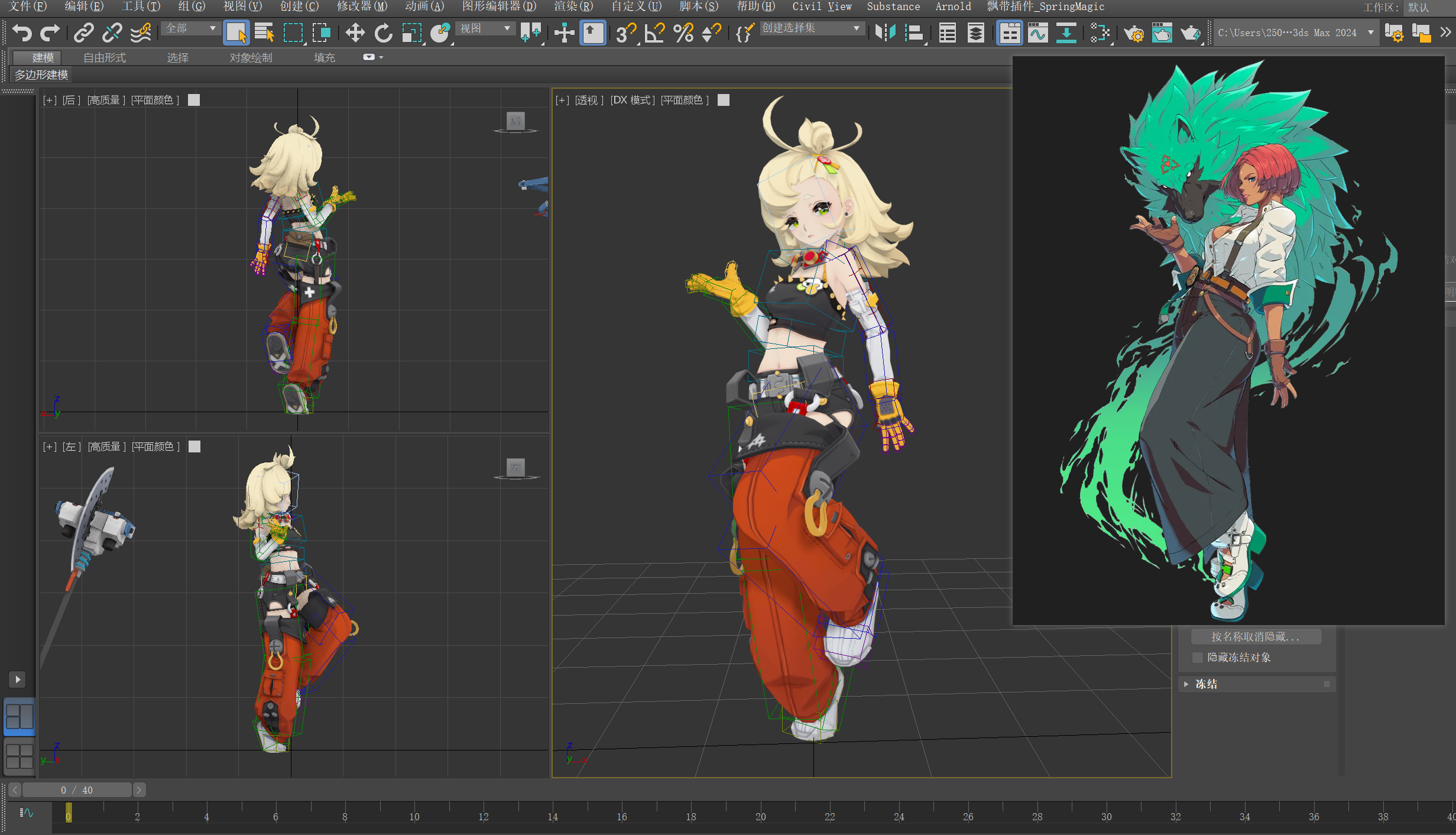Screen dimensions: 1456x835
Task: Expand toolbar overflow double-chevron
Action: 1446,33
